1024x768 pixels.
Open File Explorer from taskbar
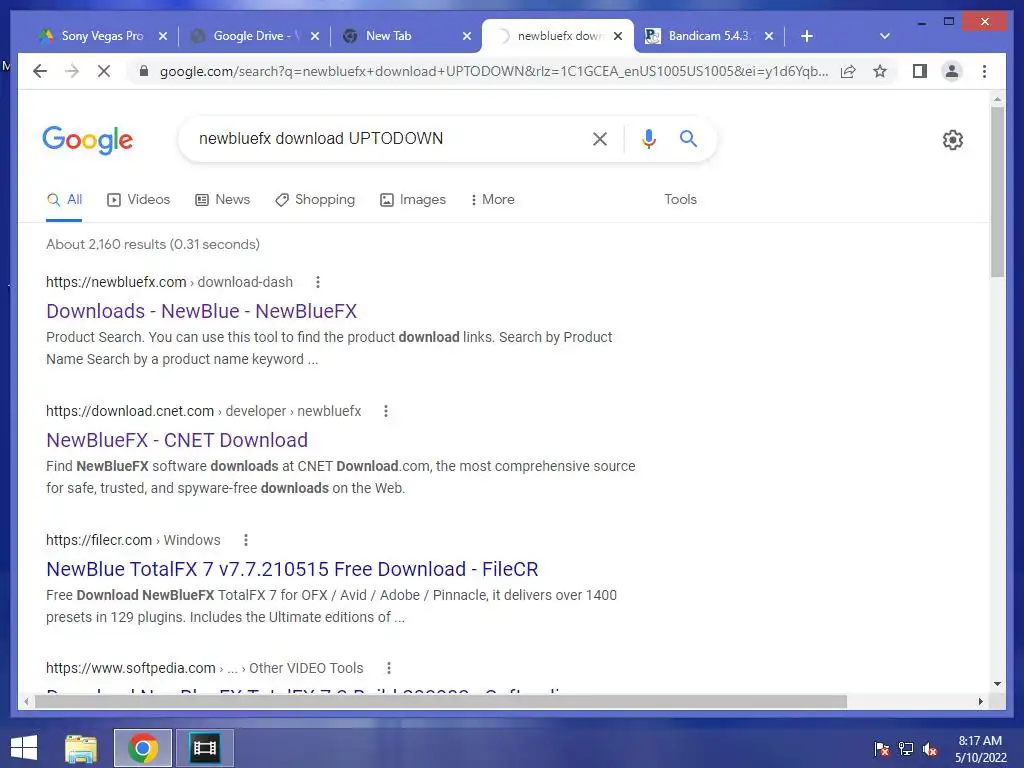pyautogui.click(x=81, y=748)
